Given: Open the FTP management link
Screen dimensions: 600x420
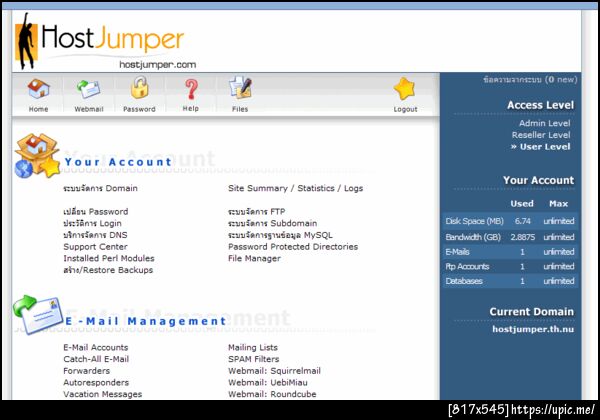Looking at the screenshot, I should (257, 212).
